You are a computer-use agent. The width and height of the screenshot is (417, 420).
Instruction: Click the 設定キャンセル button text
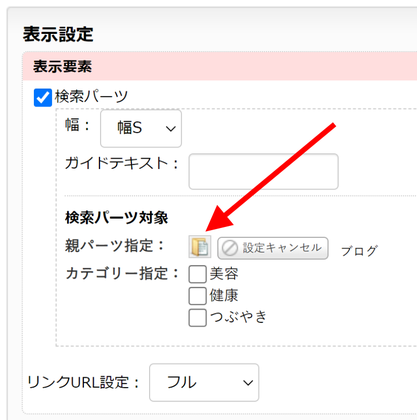[282, 248]
